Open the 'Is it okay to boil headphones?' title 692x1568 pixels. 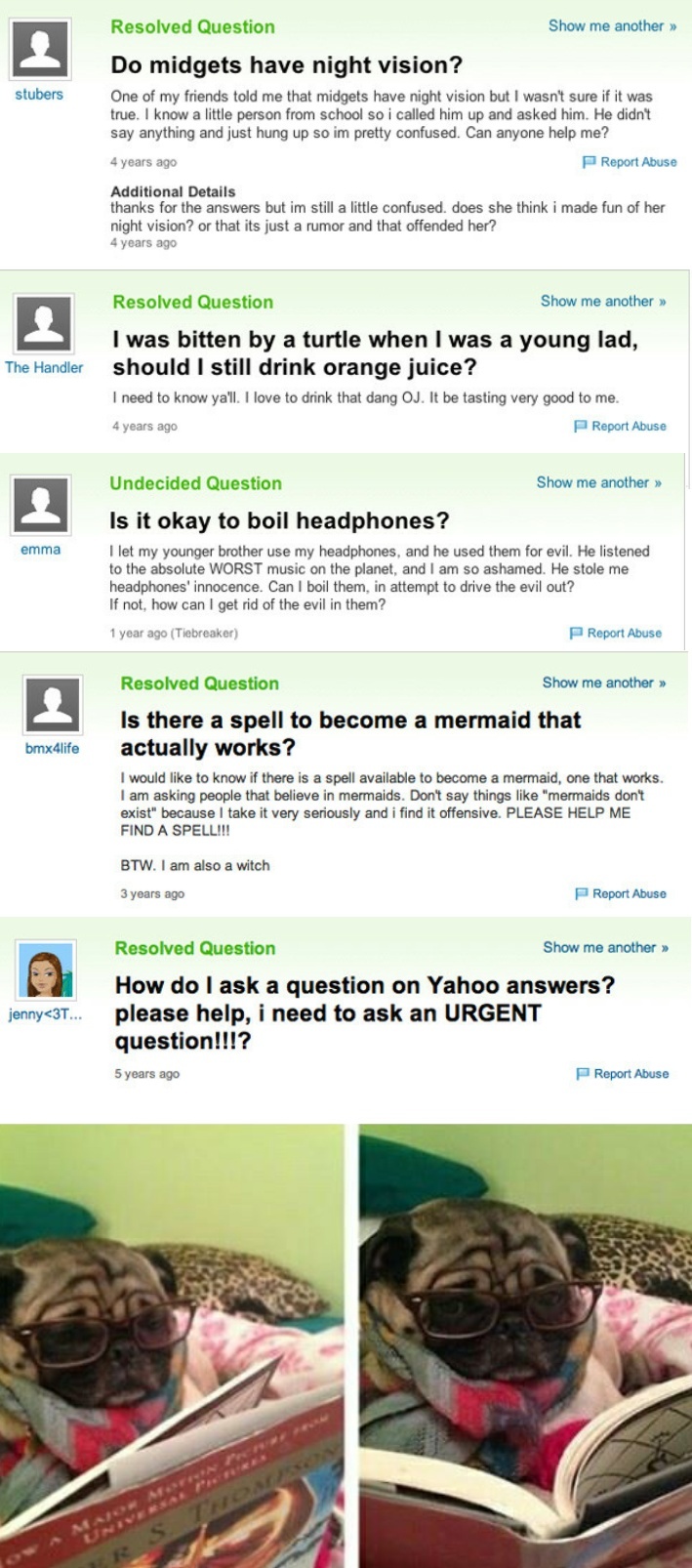tap(279, 520)
